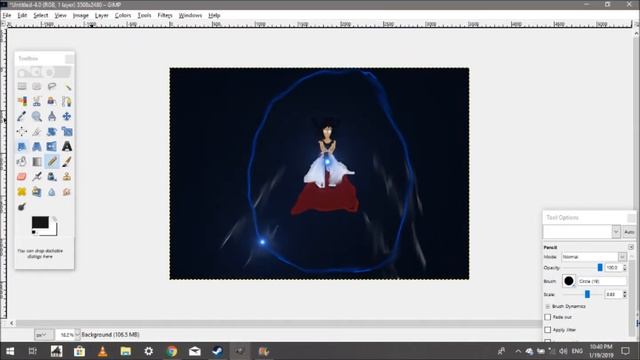This screenshot has width=640, height=360.
Task: Select the Perspective Clone tool
Action: click(37, 191)
